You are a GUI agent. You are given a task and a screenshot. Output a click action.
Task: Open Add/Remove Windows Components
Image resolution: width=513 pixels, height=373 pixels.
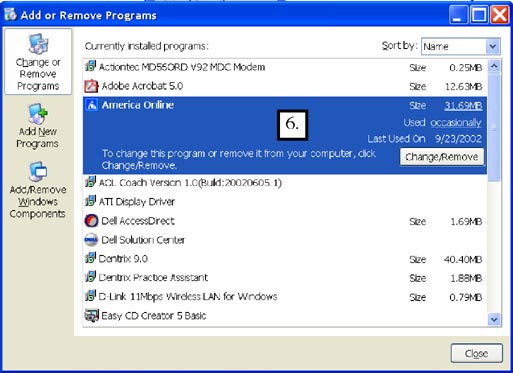pyautogui.click(x=38, y=190)
